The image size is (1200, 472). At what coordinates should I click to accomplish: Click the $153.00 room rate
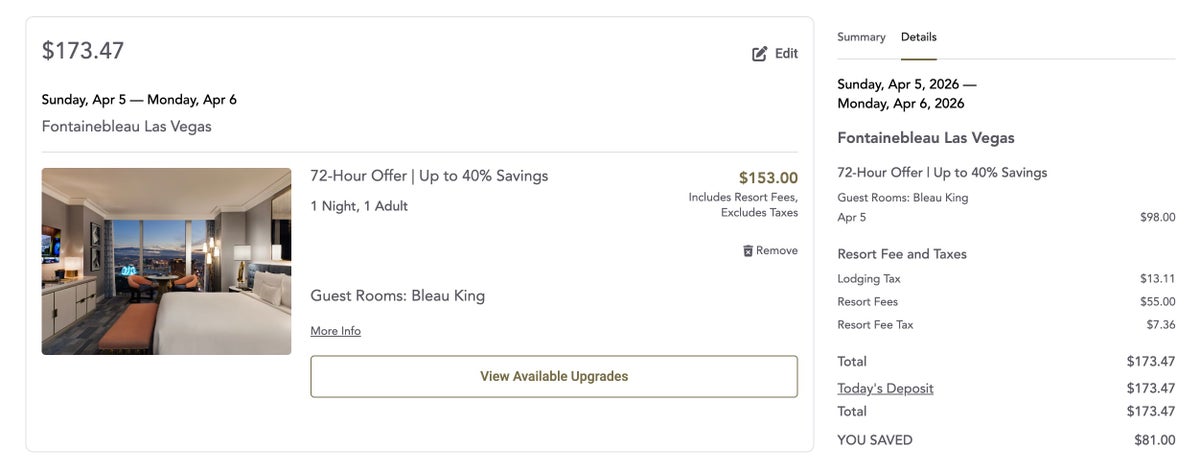point(768,178)
